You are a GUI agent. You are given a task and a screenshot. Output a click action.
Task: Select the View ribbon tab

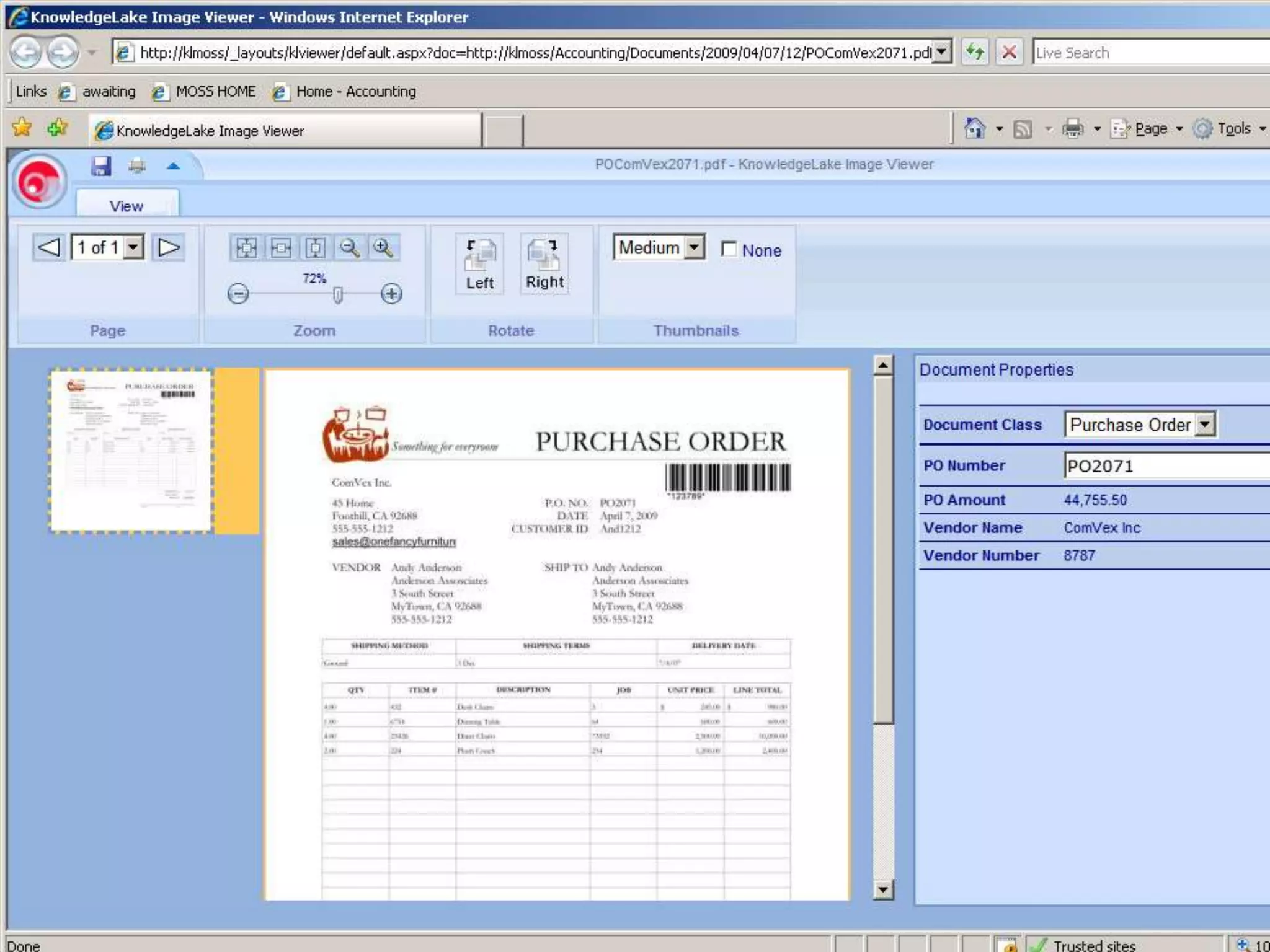point(127,206)
